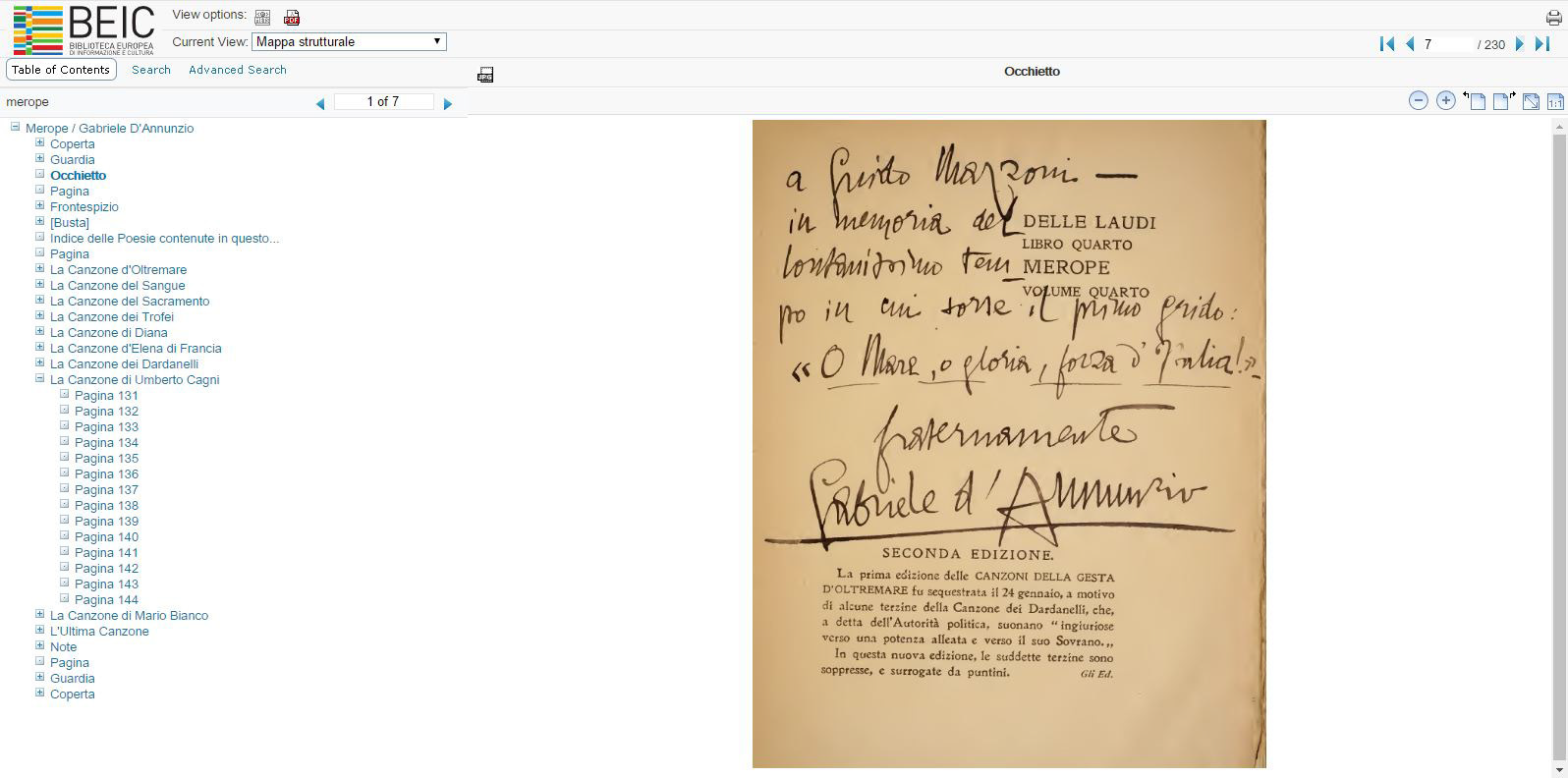Collapse La Canzone di Umberto Cagni node
Screen dimensions: 1568x778
click(40, 378)
